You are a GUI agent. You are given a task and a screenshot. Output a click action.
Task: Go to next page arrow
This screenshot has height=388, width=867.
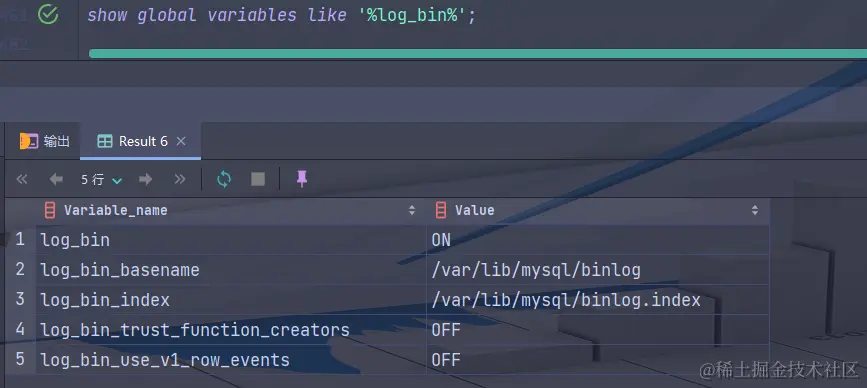145,179
